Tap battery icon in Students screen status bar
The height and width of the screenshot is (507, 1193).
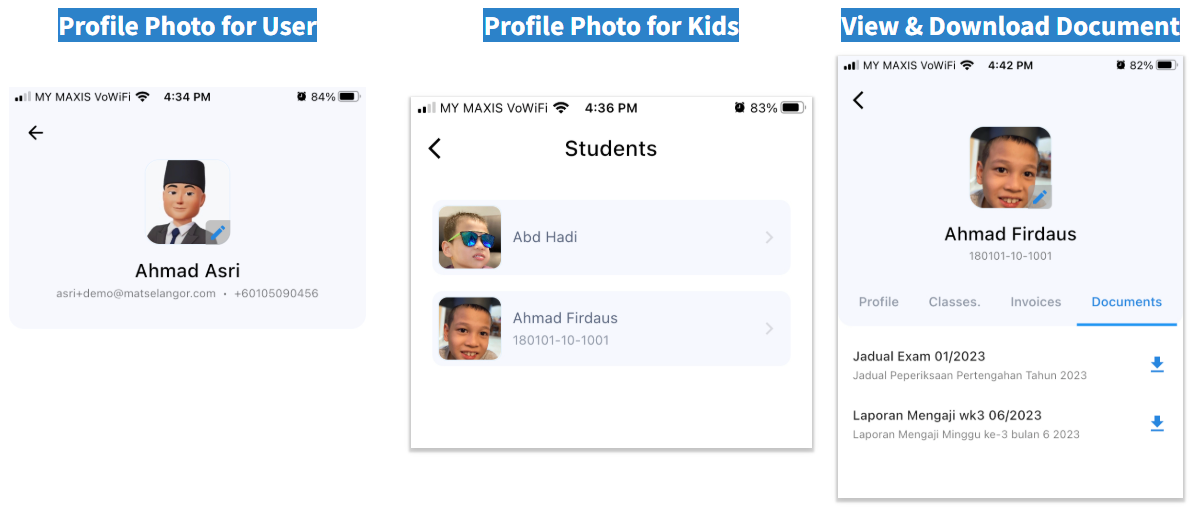793,108
